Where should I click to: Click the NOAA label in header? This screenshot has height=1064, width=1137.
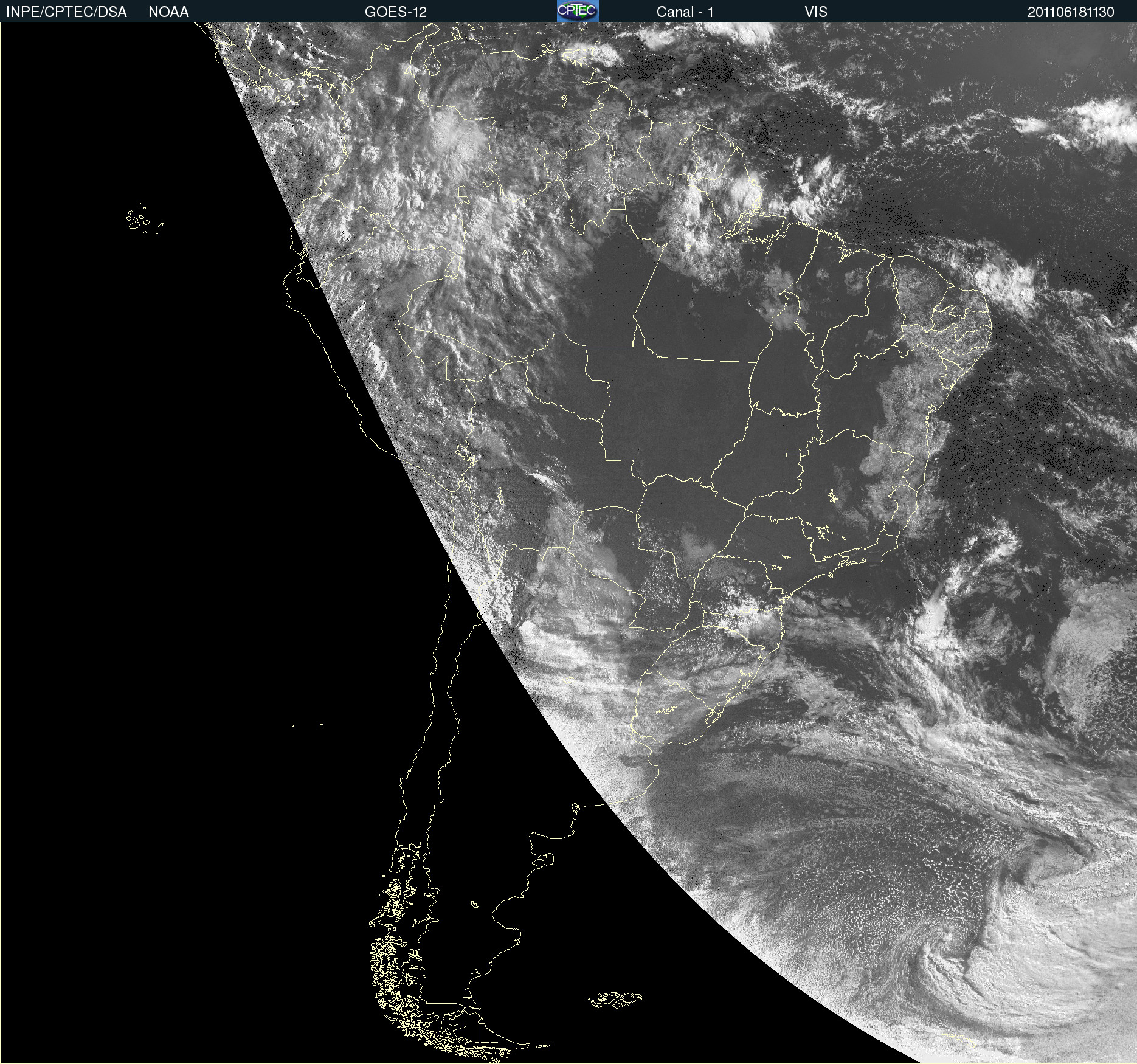(x=168, y=12)
